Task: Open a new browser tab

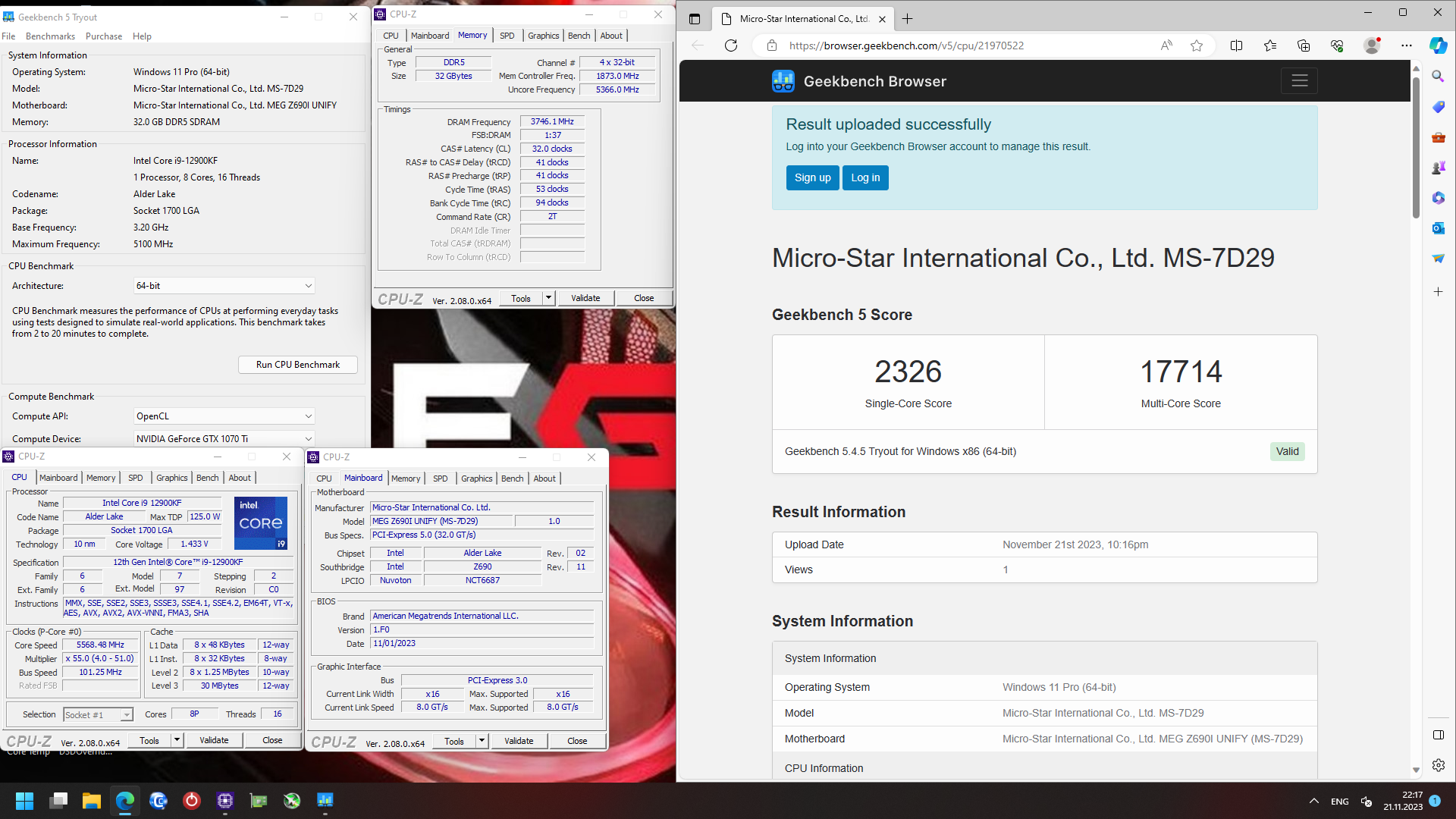Action: pyautogui.click(x=908, y=19)
